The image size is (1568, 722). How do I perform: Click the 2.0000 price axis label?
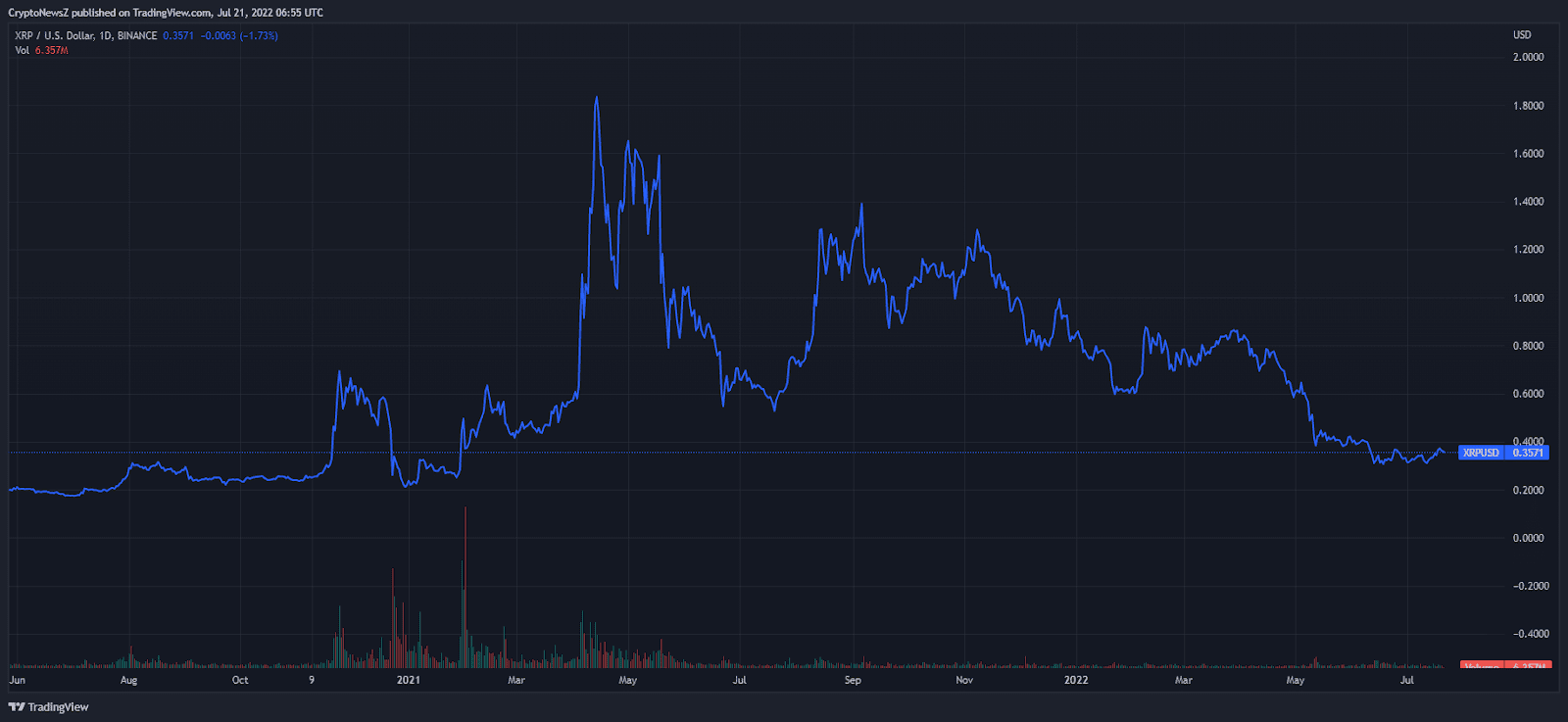tap(1529, 57)
